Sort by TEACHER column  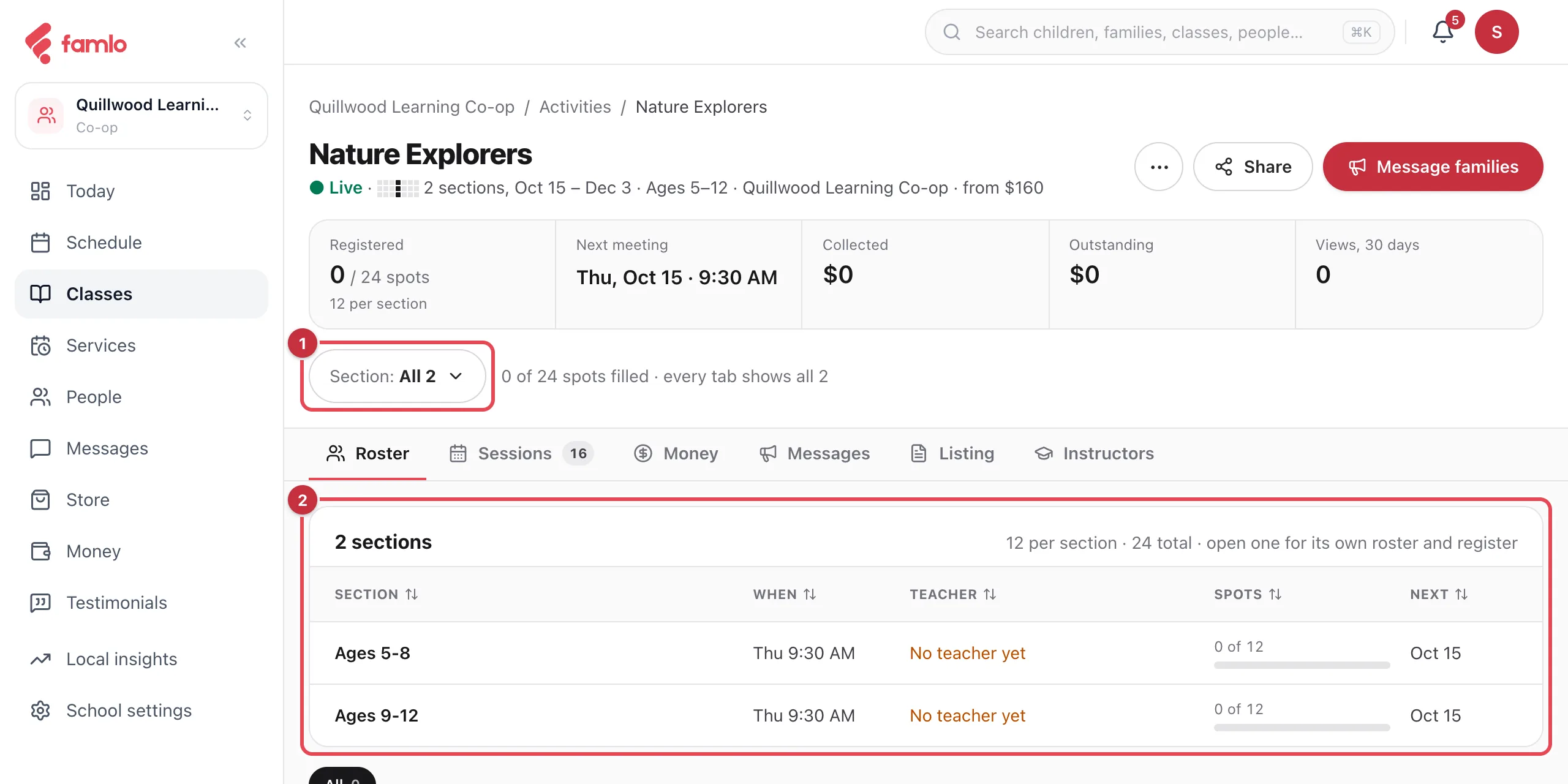pos(953,594)
